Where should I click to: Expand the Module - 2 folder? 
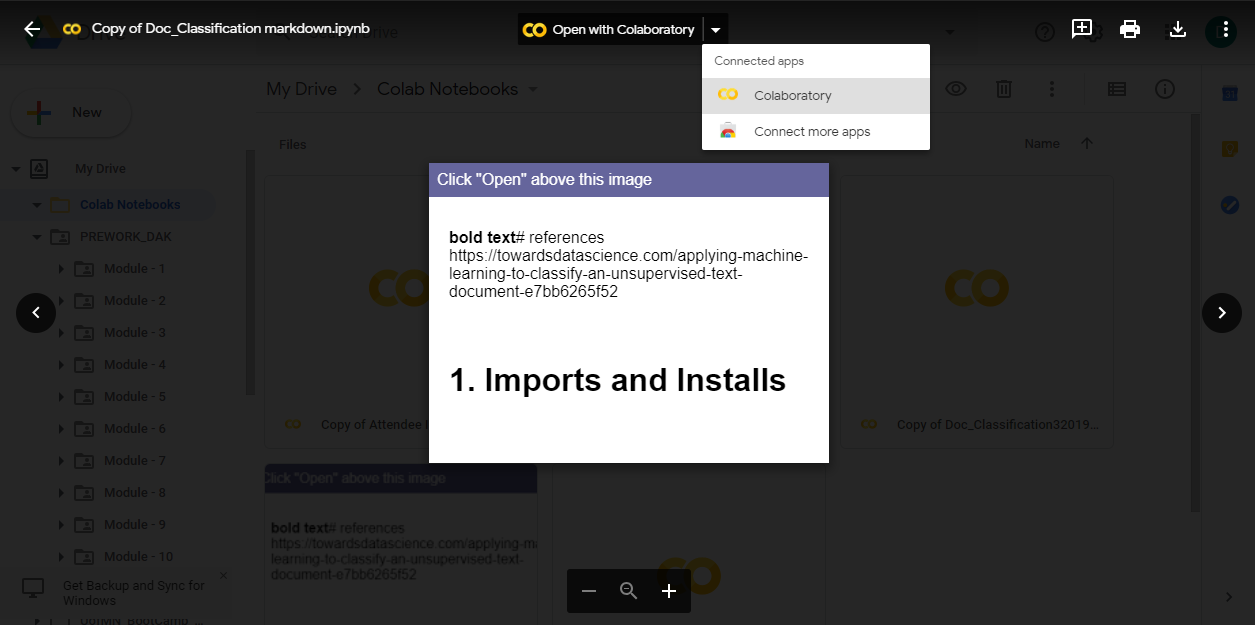pyautogui.click(x=61, y=301)
